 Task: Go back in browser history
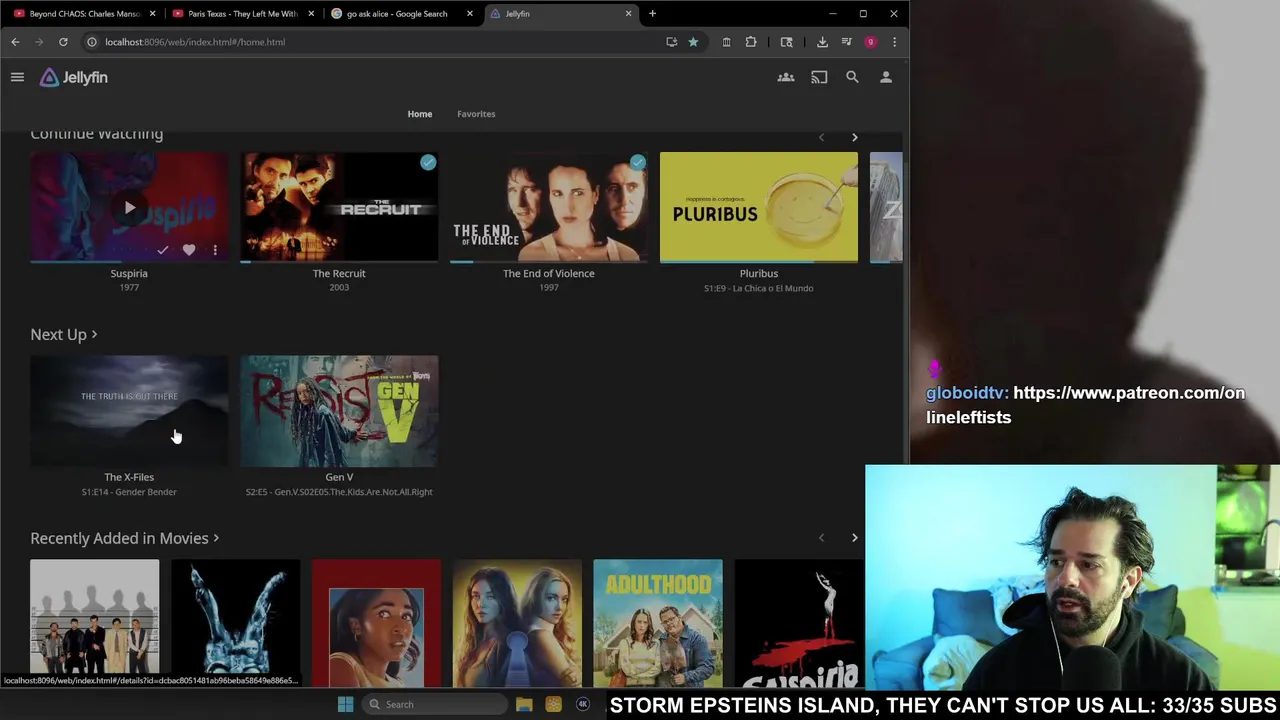click(x=15, y=42)
